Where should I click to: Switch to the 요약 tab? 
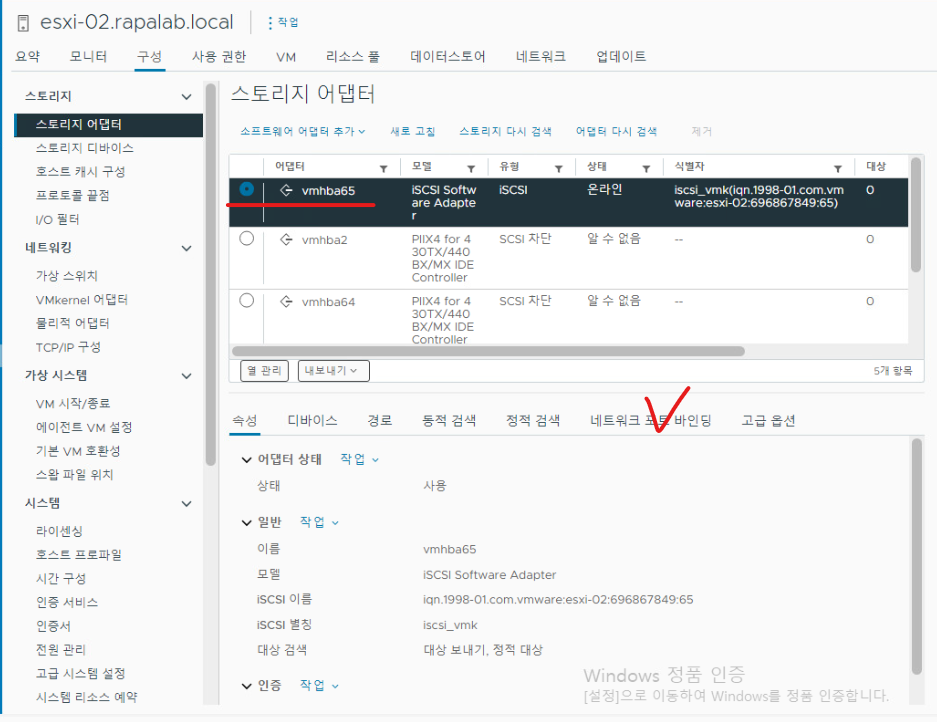(27, 56)
